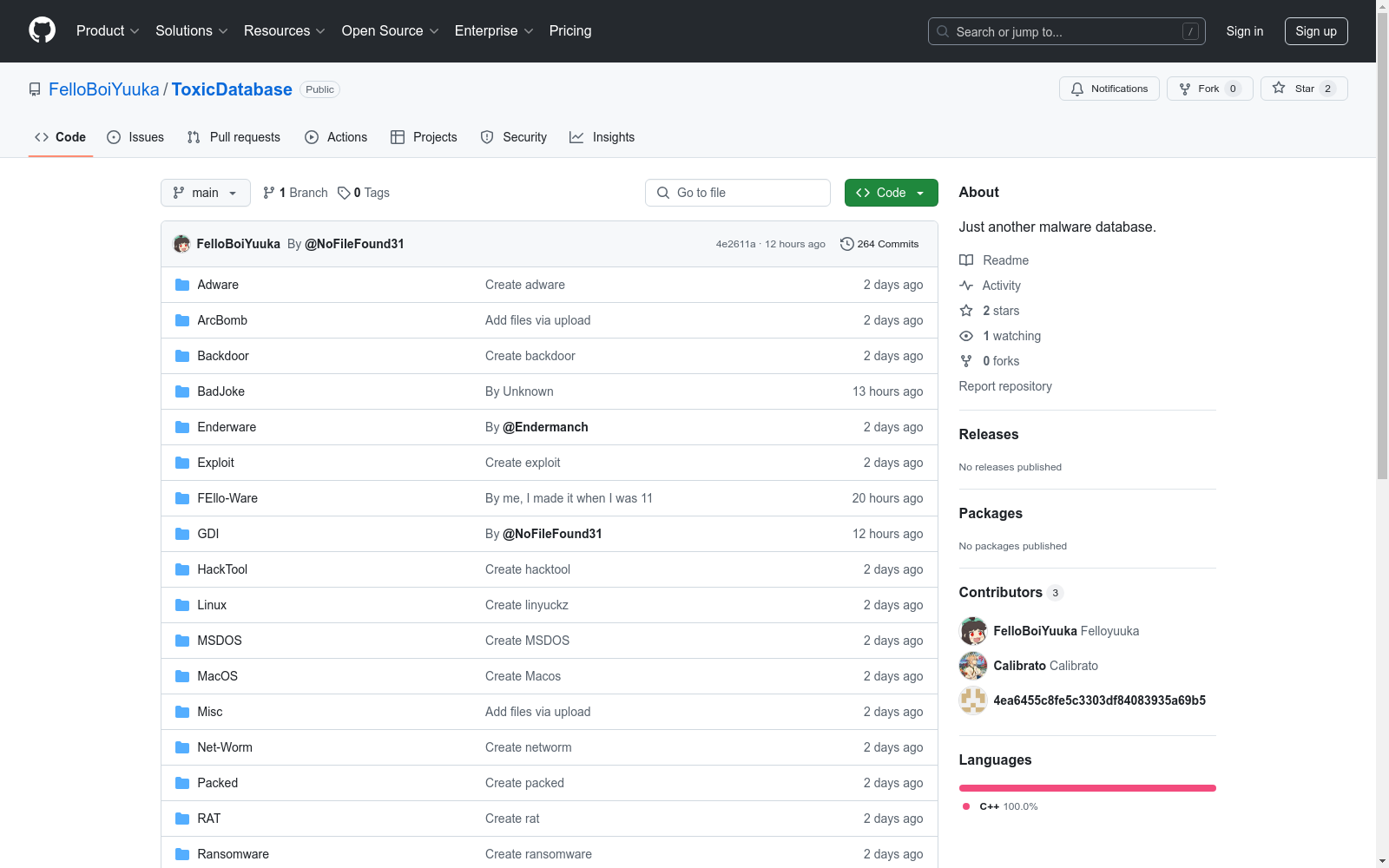This screenshot has width=1389, height=868.
Task: Open the Packed folder
Action: 217,783
